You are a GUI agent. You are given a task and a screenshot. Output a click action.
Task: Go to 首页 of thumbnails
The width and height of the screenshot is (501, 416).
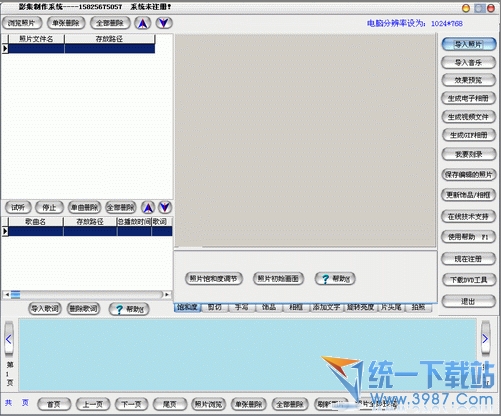pyautogui.click(x=54, y=404)
